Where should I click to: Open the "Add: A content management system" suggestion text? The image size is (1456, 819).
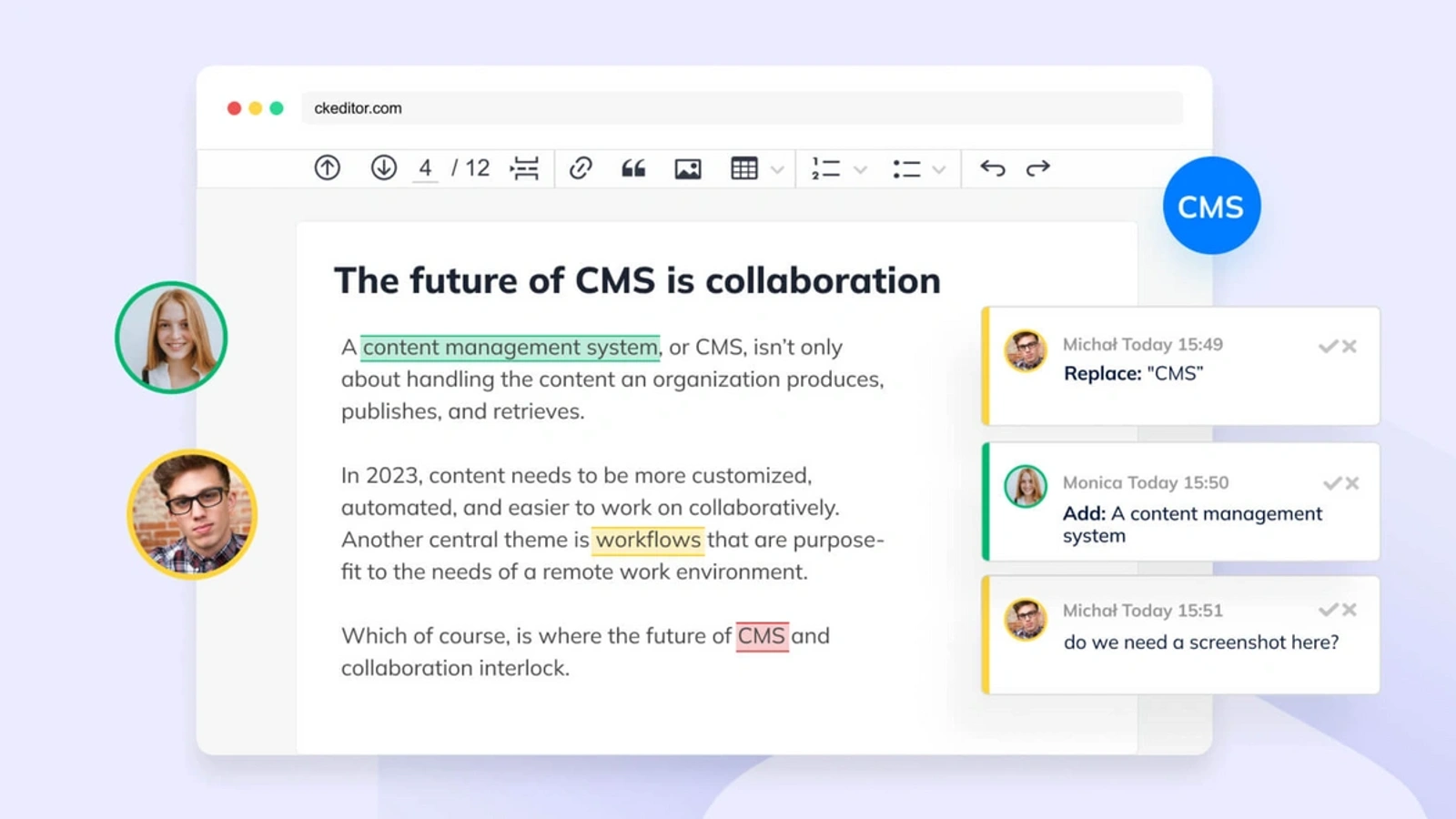(x=1192, y=525)
